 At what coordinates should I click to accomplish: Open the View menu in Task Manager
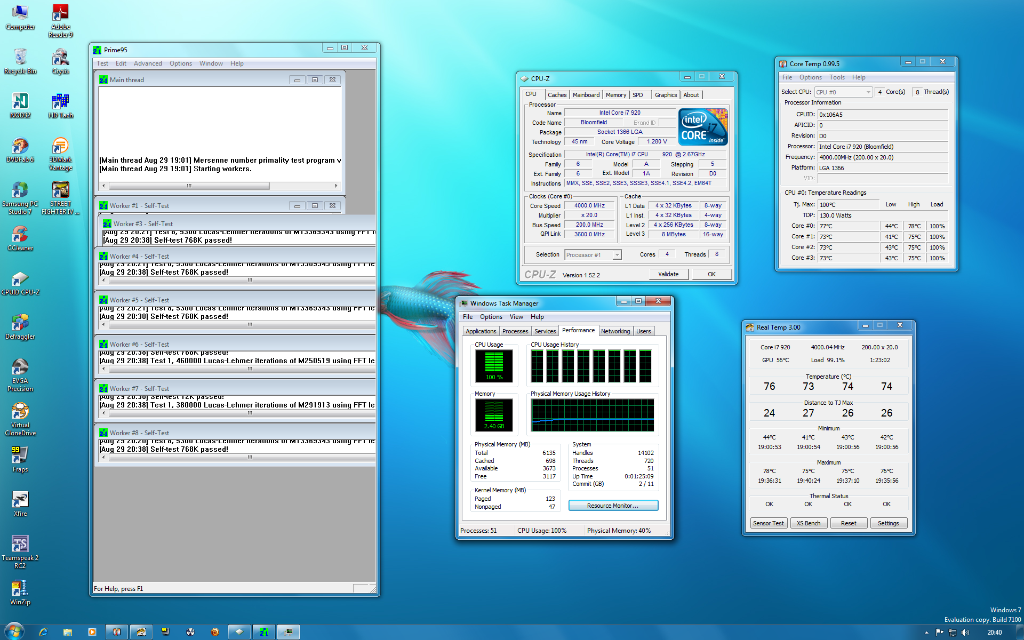click(x=516, y=317)
